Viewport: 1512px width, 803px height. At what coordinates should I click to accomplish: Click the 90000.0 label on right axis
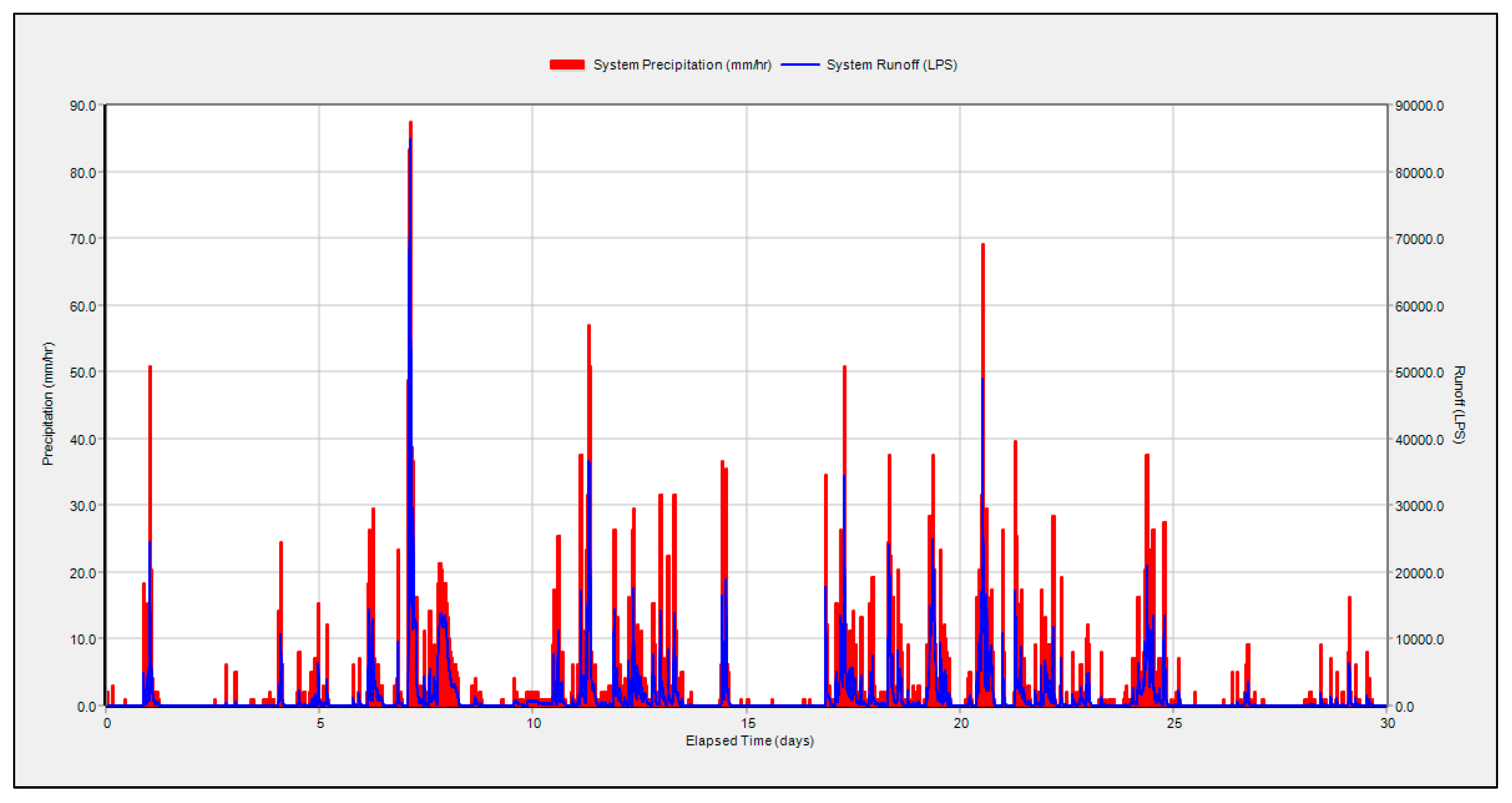pos(1418,106)
